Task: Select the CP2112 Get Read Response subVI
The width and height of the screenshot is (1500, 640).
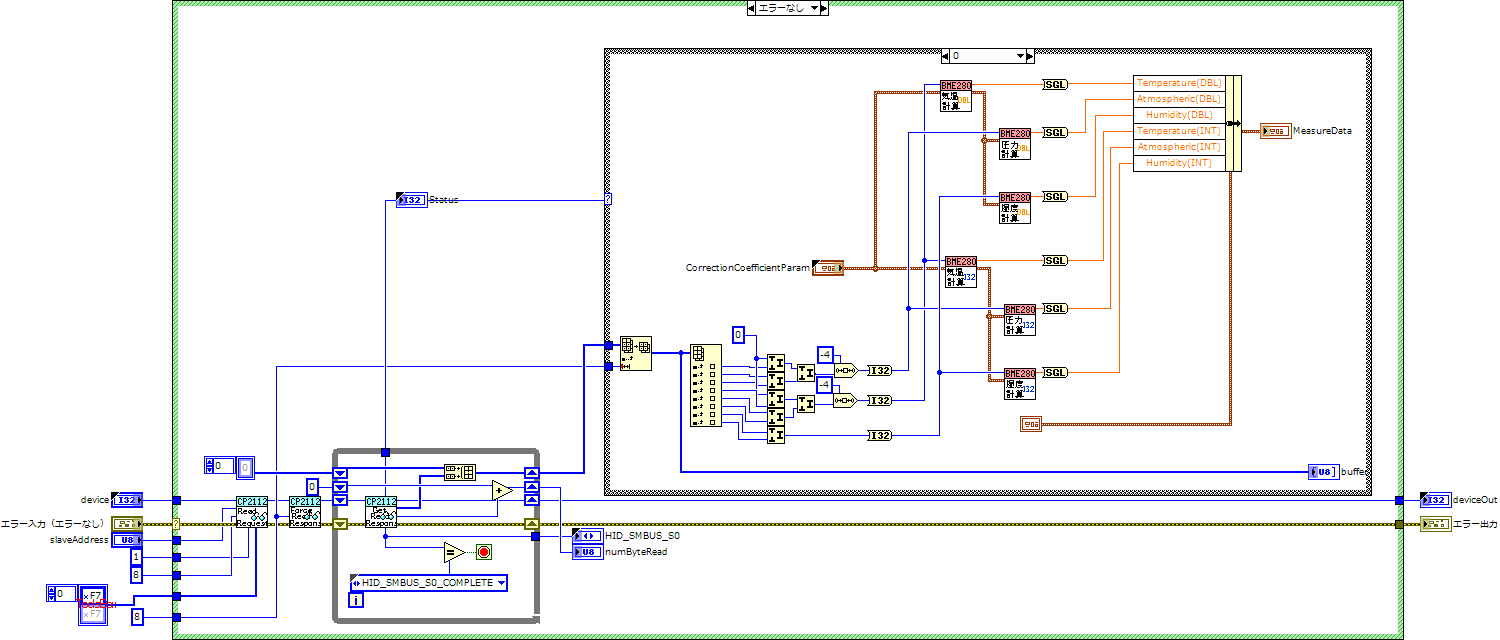Action: click(381, 512)
